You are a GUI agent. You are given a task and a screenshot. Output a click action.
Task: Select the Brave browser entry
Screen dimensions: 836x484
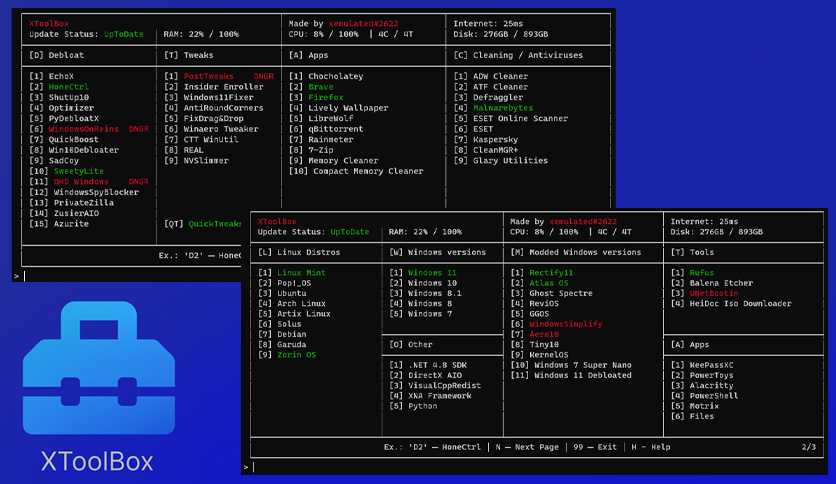click(311, 87)
